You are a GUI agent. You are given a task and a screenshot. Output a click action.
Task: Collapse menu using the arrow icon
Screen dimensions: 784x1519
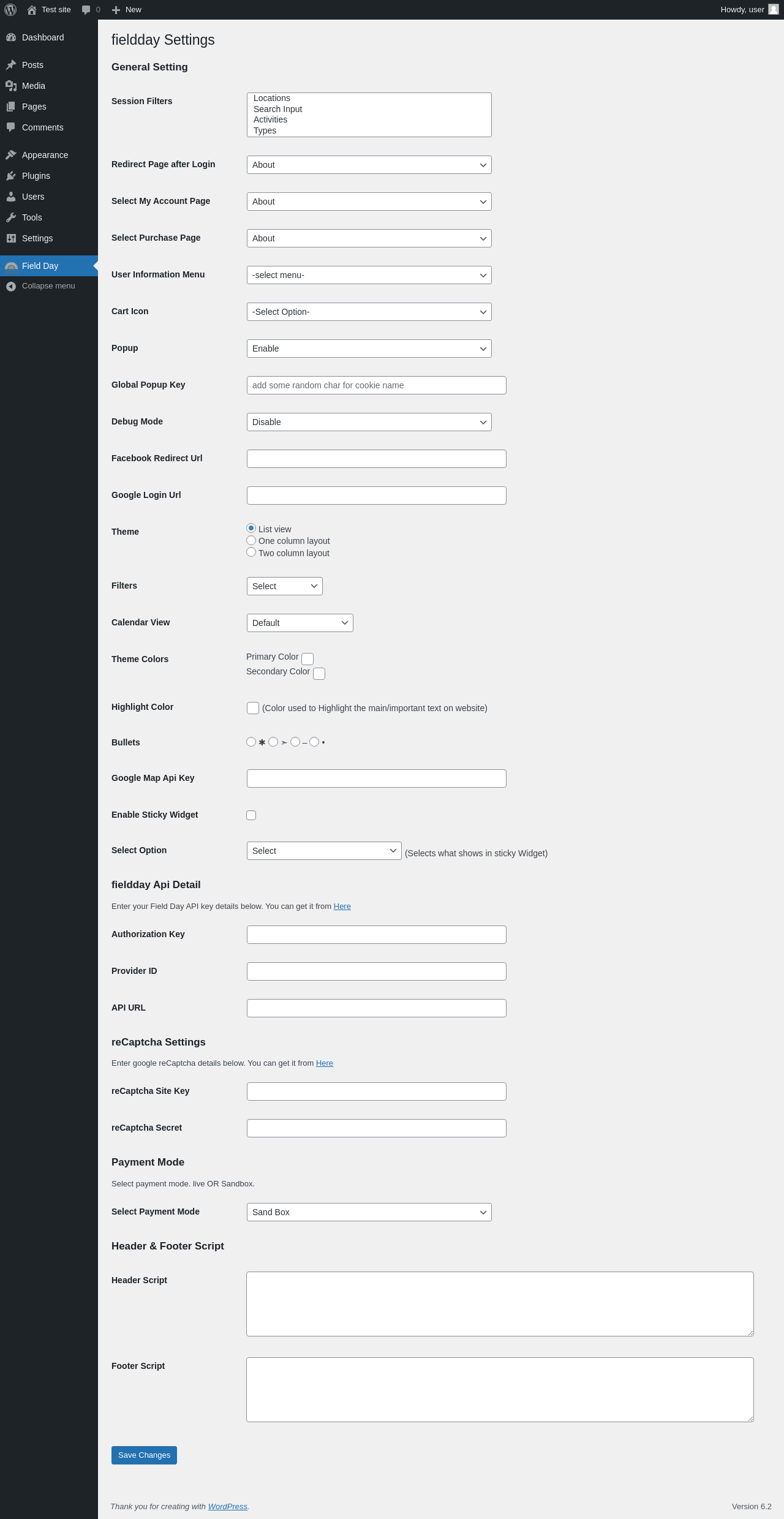[x=11, y=286]
